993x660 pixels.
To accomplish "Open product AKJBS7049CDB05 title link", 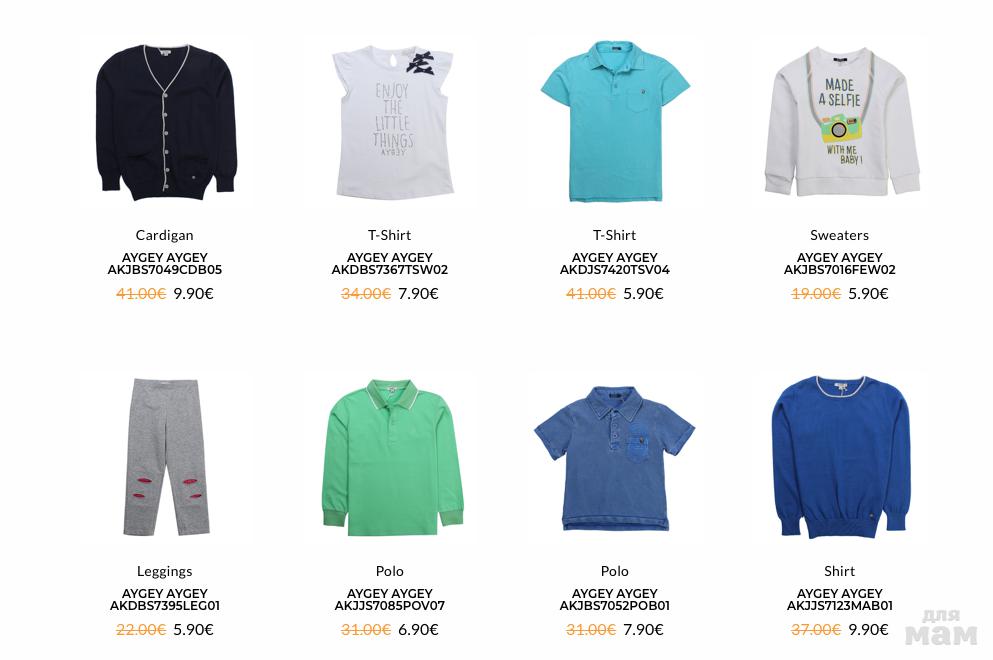I will [165, 263].
